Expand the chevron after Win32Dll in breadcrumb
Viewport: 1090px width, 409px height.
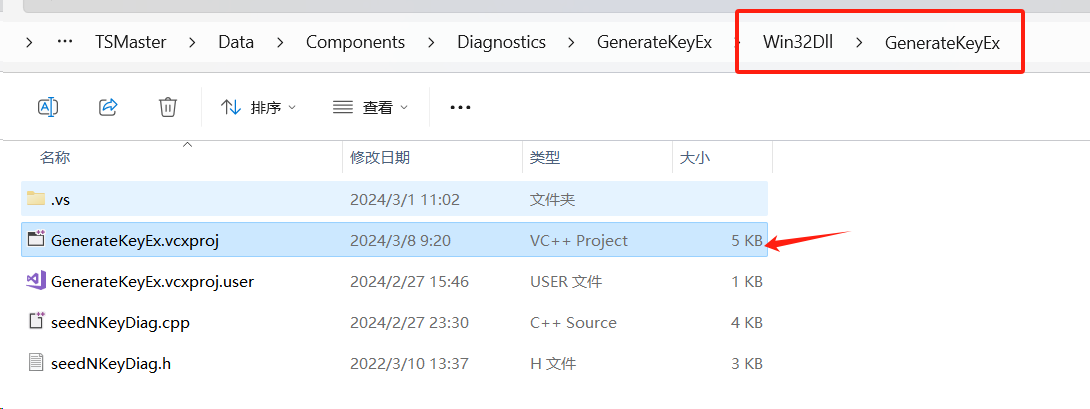(x=859, y=42)
